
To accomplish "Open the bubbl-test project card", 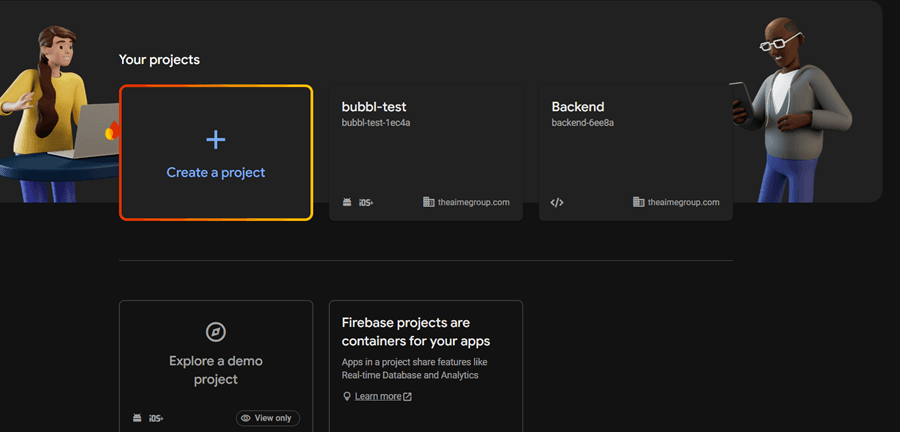I will (x=426, y=153).
